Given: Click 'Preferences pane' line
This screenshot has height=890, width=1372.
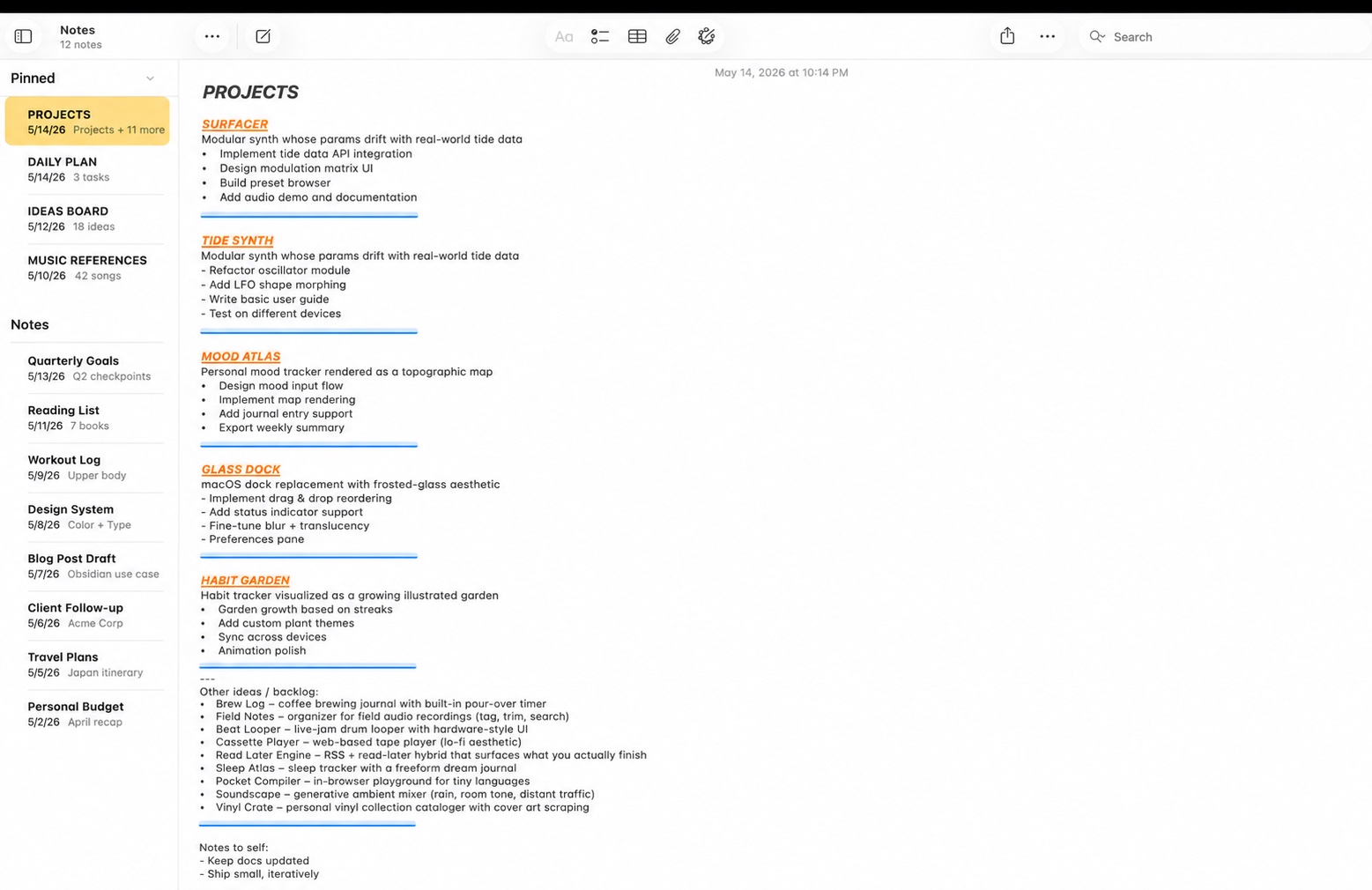Looking at the screenshot, I should [x=252, y=539].
